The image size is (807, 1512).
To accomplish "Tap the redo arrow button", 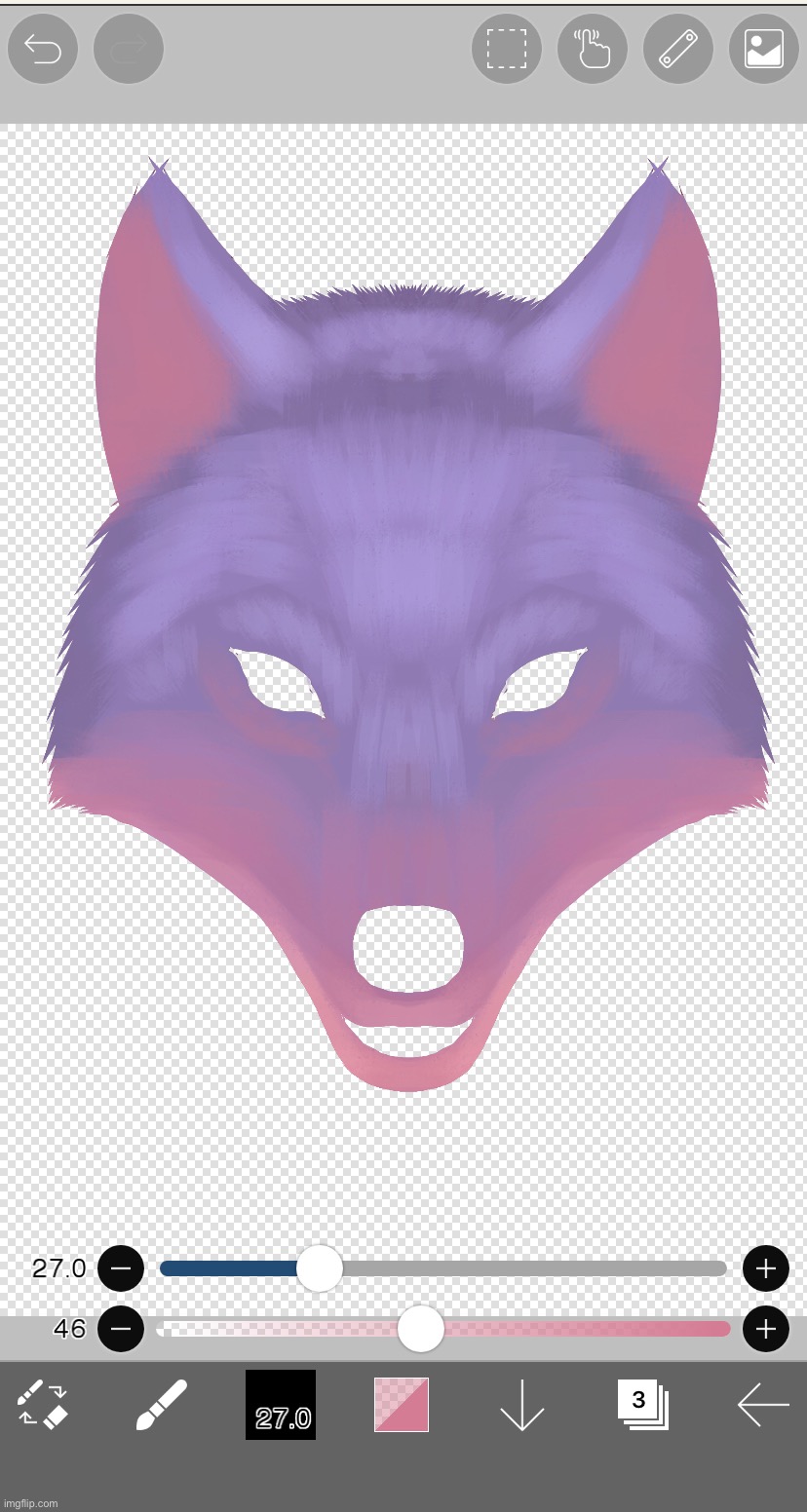I will coord(129,49).
